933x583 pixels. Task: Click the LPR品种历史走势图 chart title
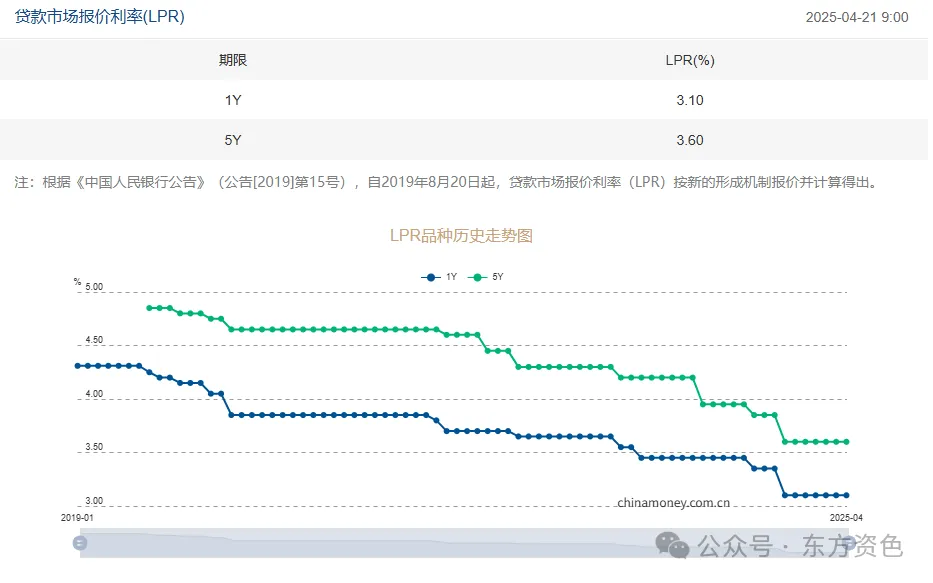[x=461, y=236]
